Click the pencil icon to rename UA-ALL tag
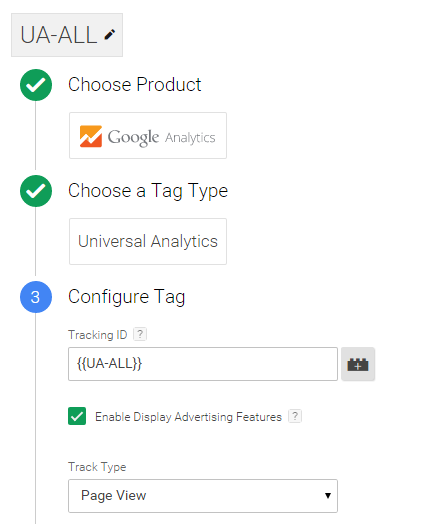Image resolution: width=426 pixels, height=524 pixels. click(x=110, y=35)
